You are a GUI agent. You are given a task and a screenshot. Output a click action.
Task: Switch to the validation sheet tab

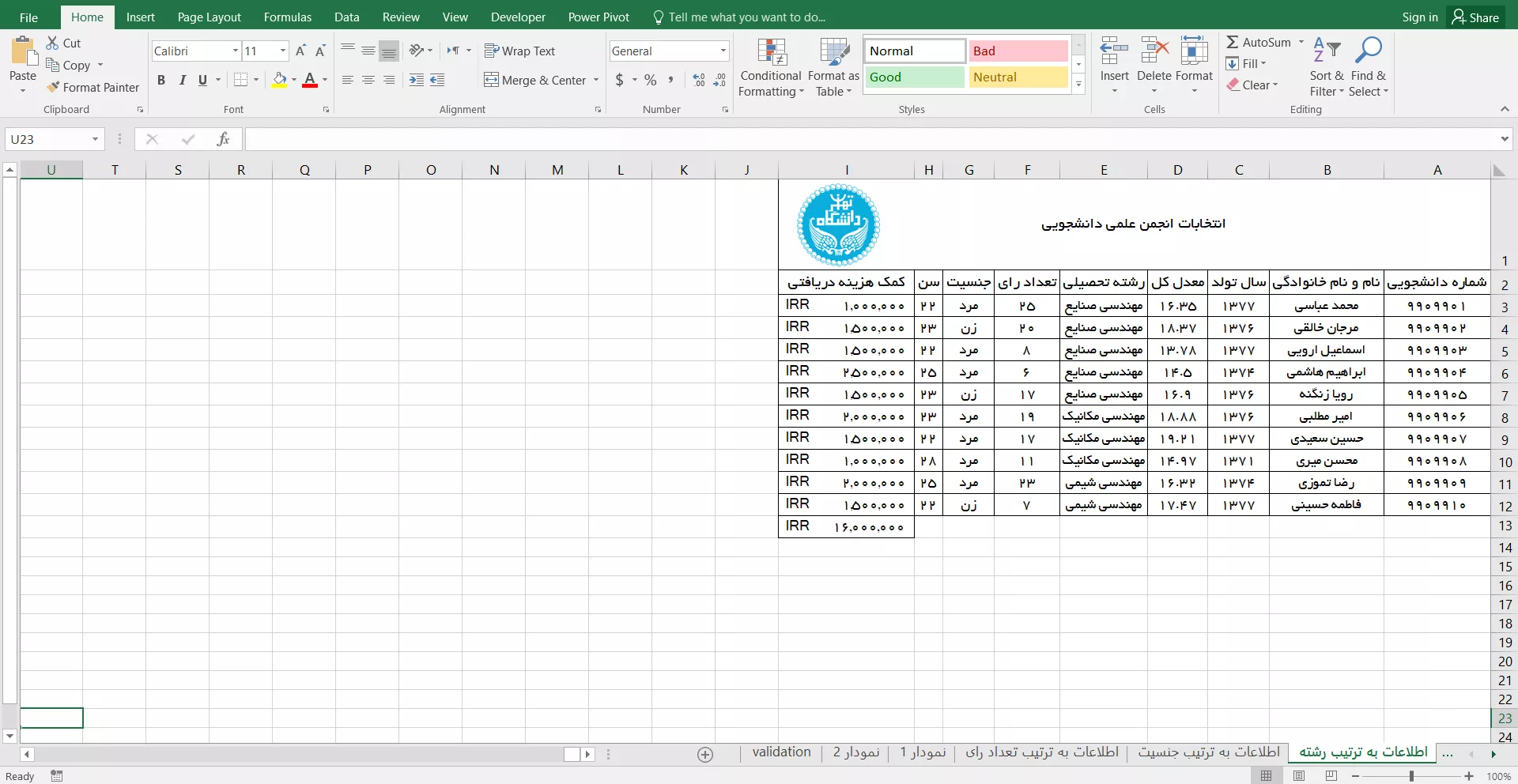click(781, 752)
